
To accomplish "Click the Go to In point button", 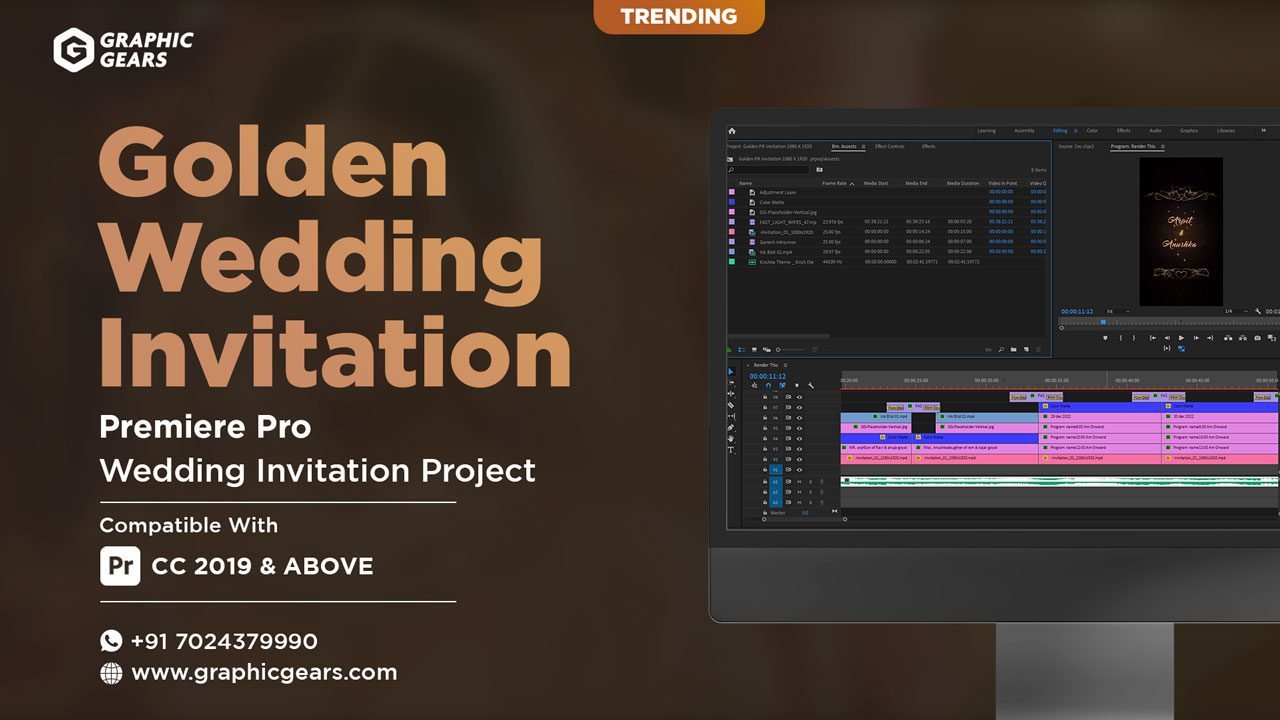I will pos(1153,338).
